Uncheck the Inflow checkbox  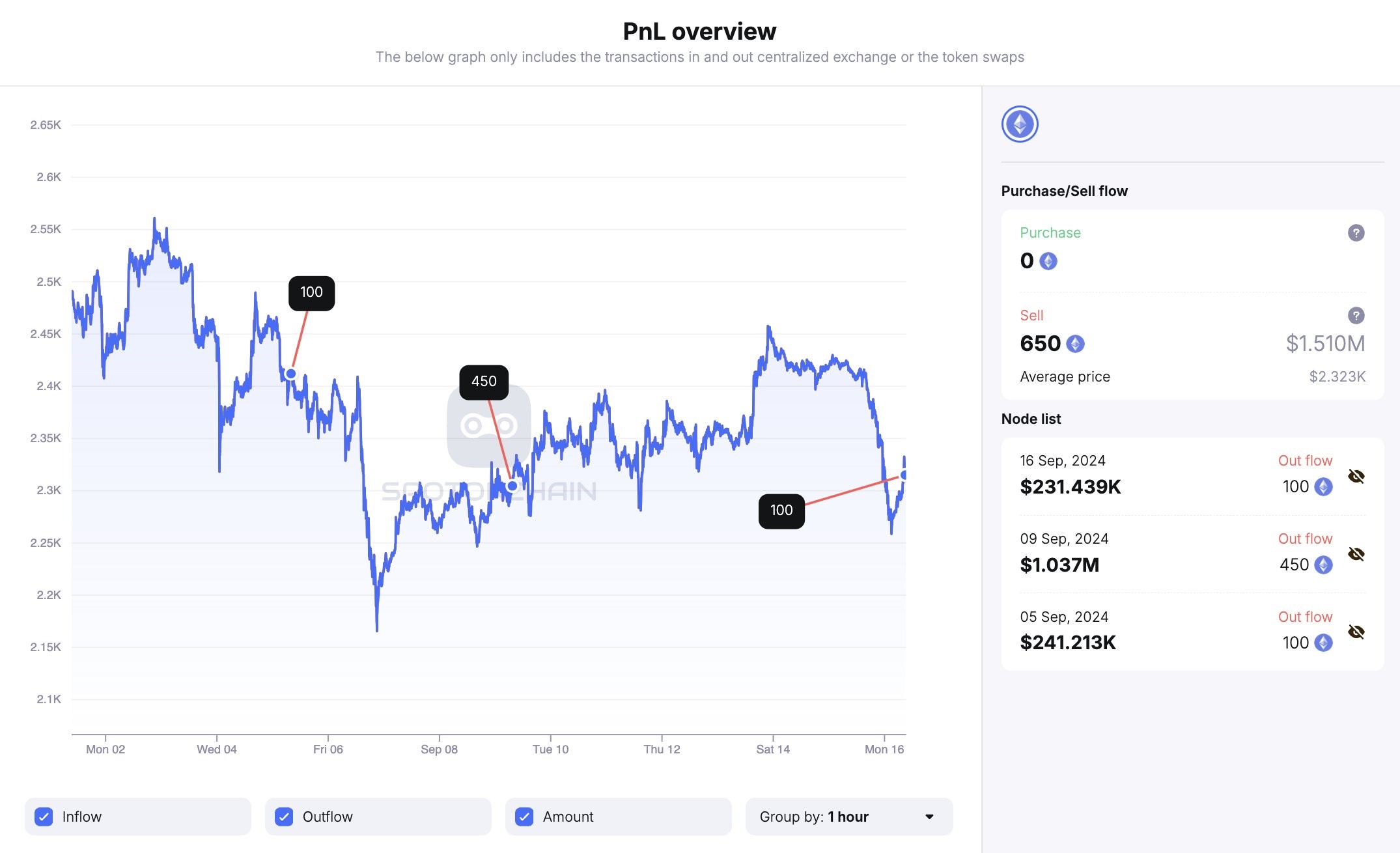coord(44,817)
